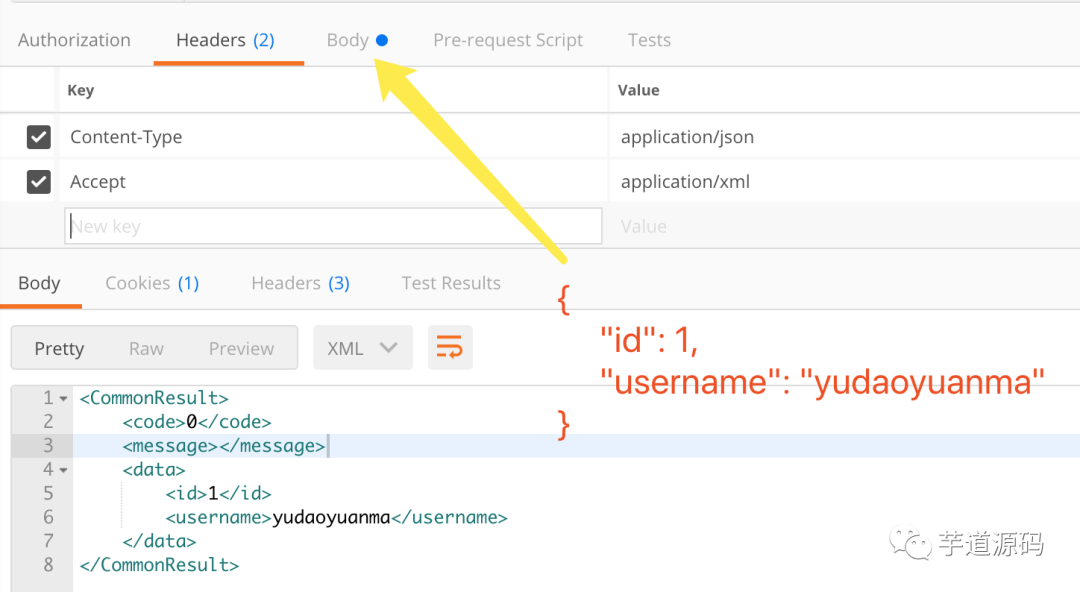Click the username yudaoyuanma line
This screenshot has width=1080, height=592.
point(336,518)
